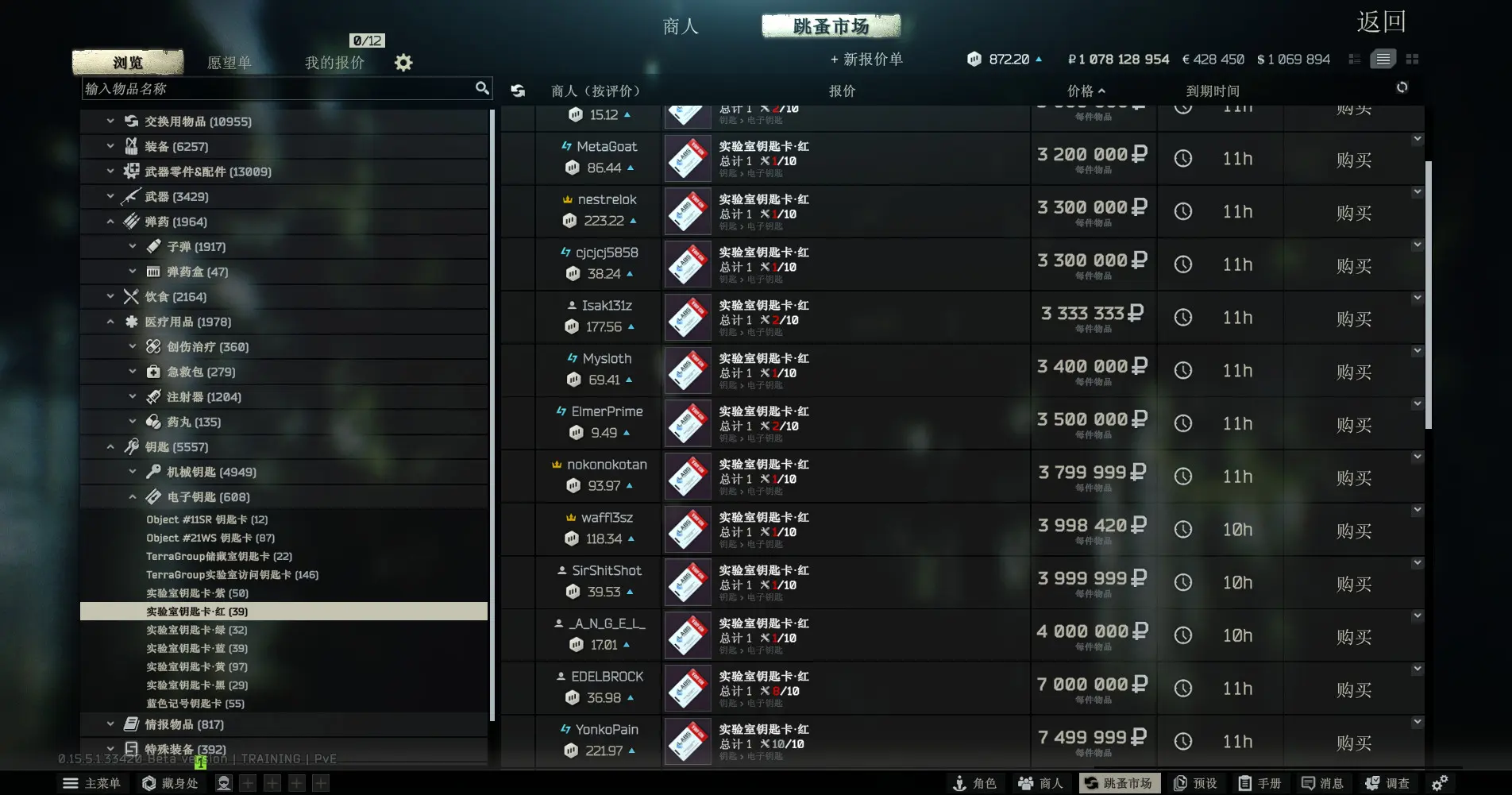This screenshot has height=795, width=1512.
Task: Click + 新报价单 to add offer
Action: click(x=866, y=60)
